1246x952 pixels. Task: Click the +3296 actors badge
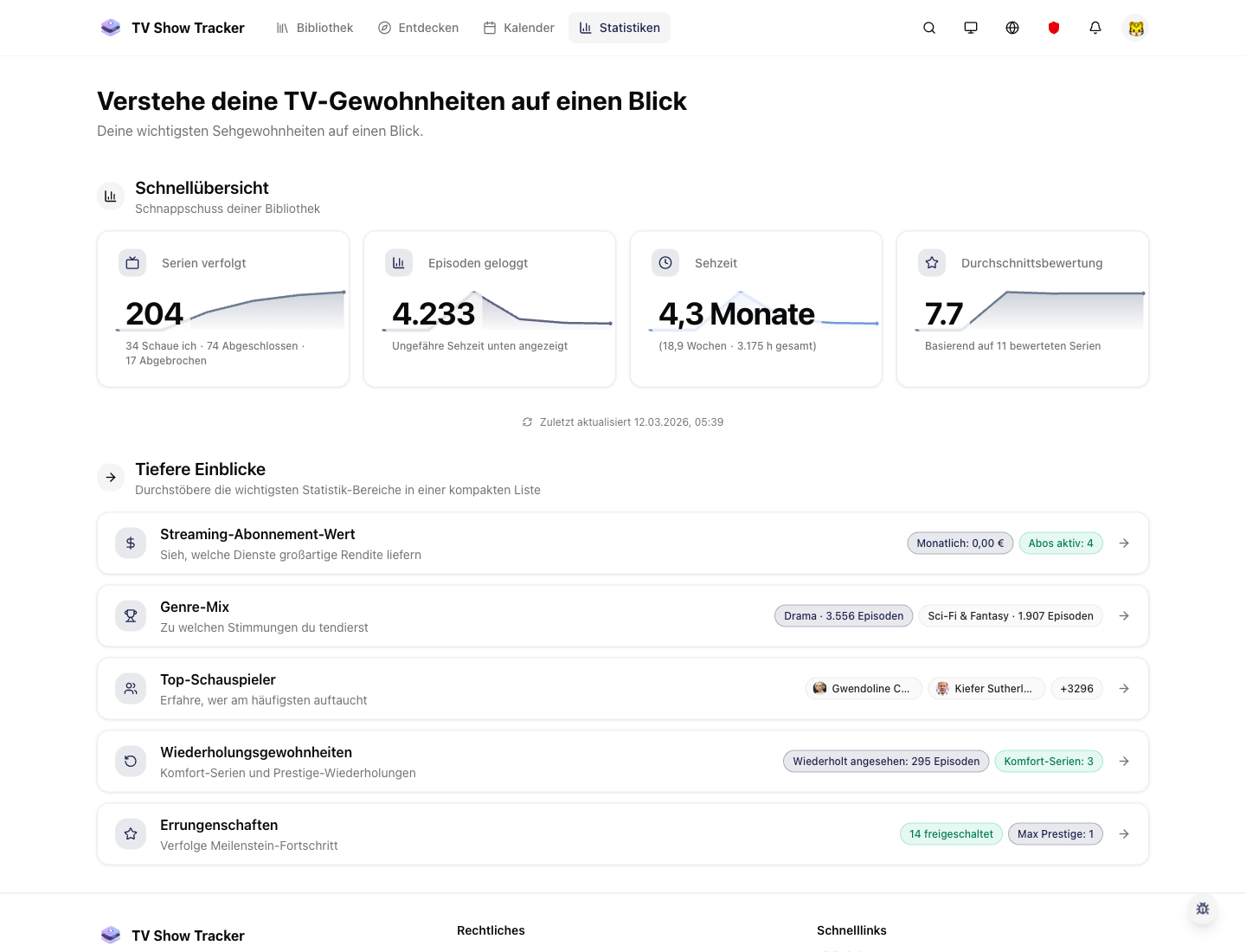point(1076,688)
